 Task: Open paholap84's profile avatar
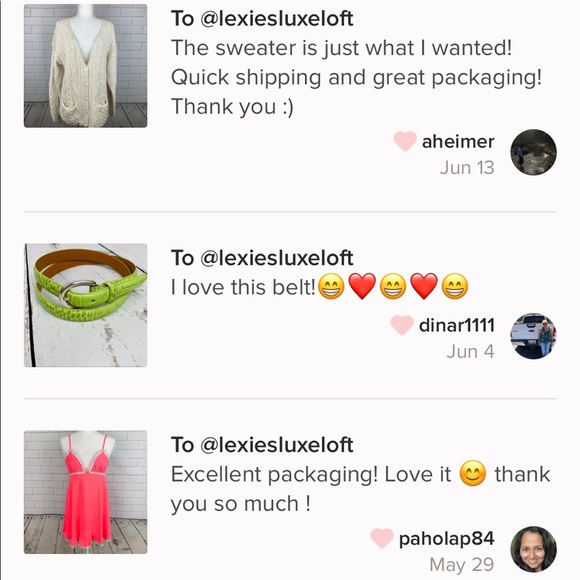[x=533, y=549]
